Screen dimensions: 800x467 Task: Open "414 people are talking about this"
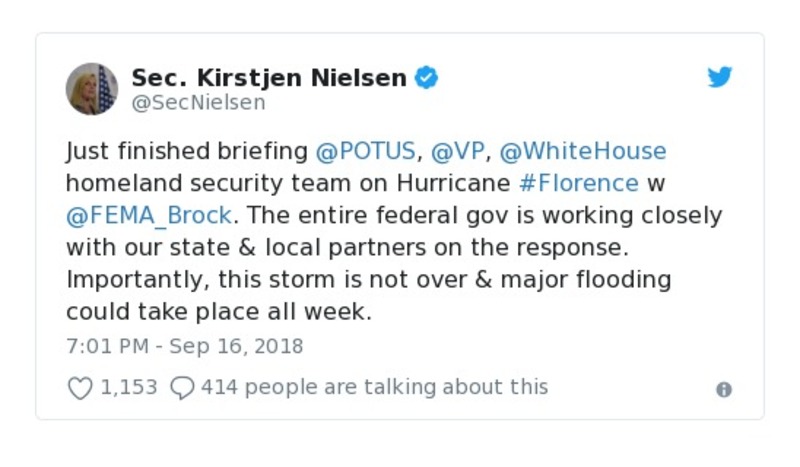[374, 387]
